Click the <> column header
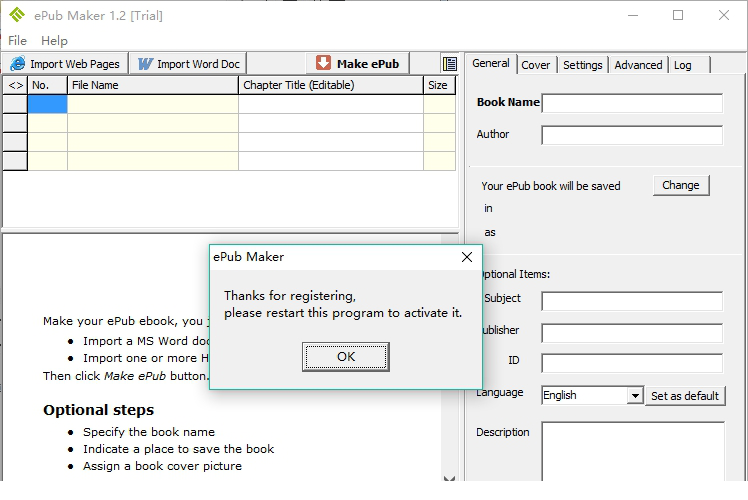748x500 pixels. (15, 85)
